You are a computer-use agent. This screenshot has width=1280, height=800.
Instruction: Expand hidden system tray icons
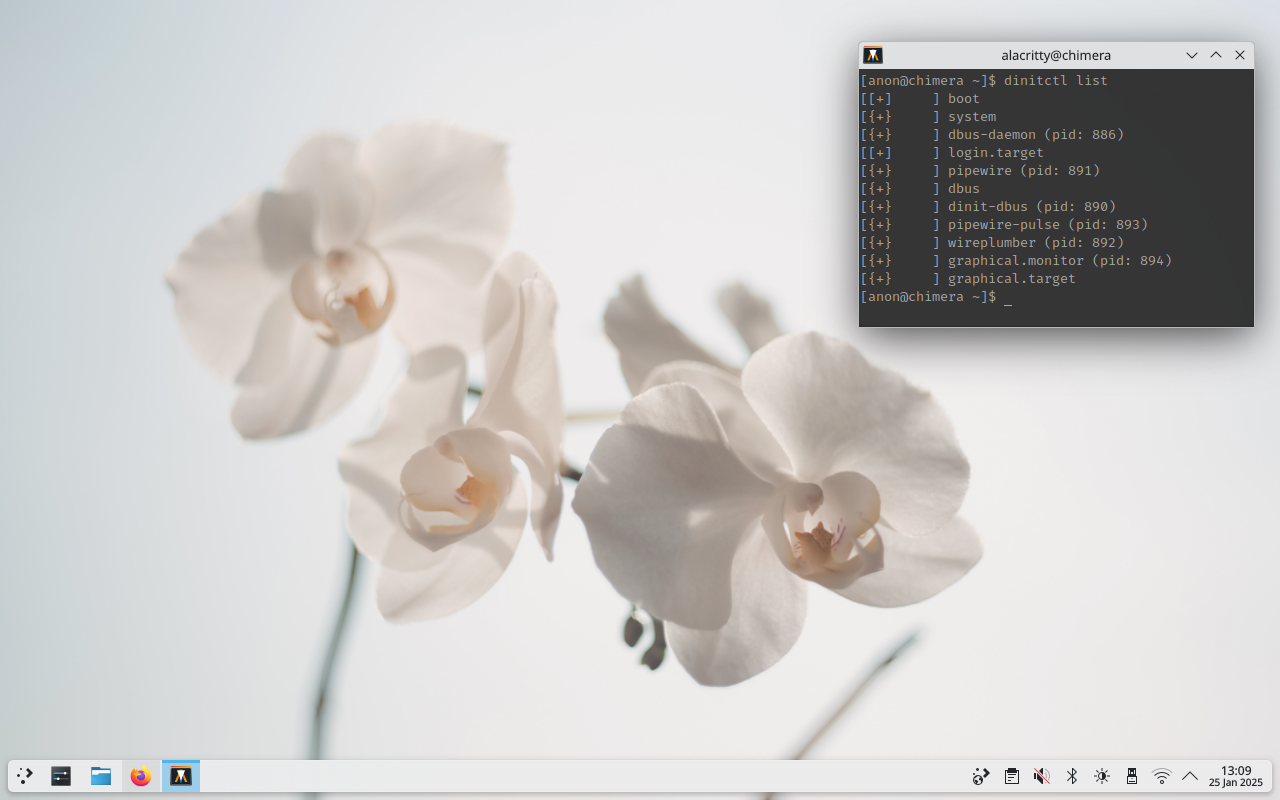[1190, 776]
